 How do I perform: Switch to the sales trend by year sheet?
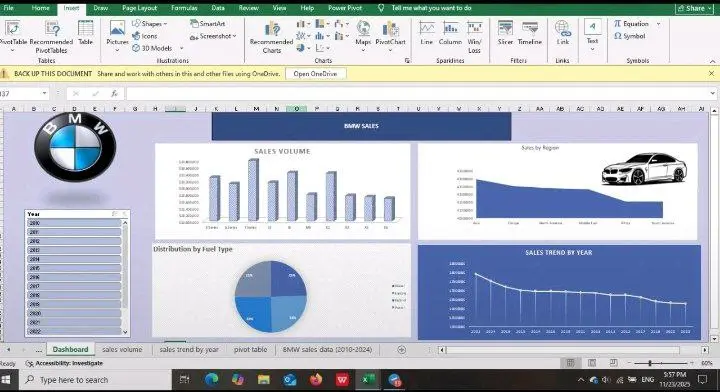click(x=189, y=349)
